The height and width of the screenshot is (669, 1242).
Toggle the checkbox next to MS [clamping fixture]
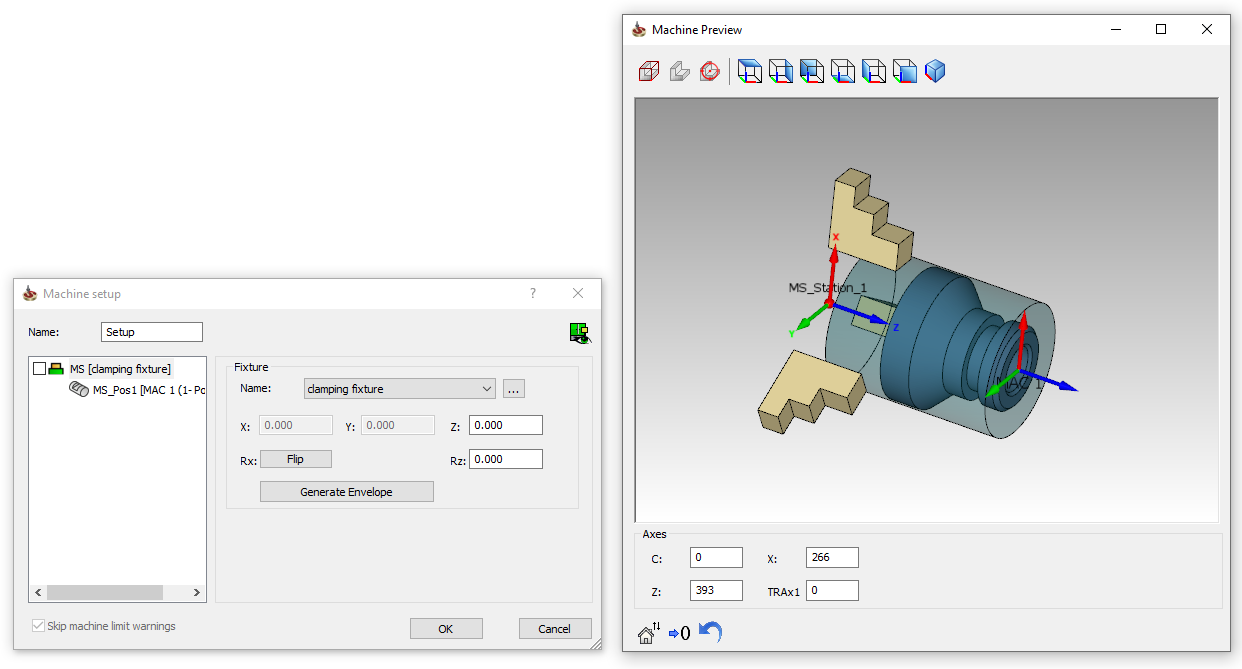(39, 369)
